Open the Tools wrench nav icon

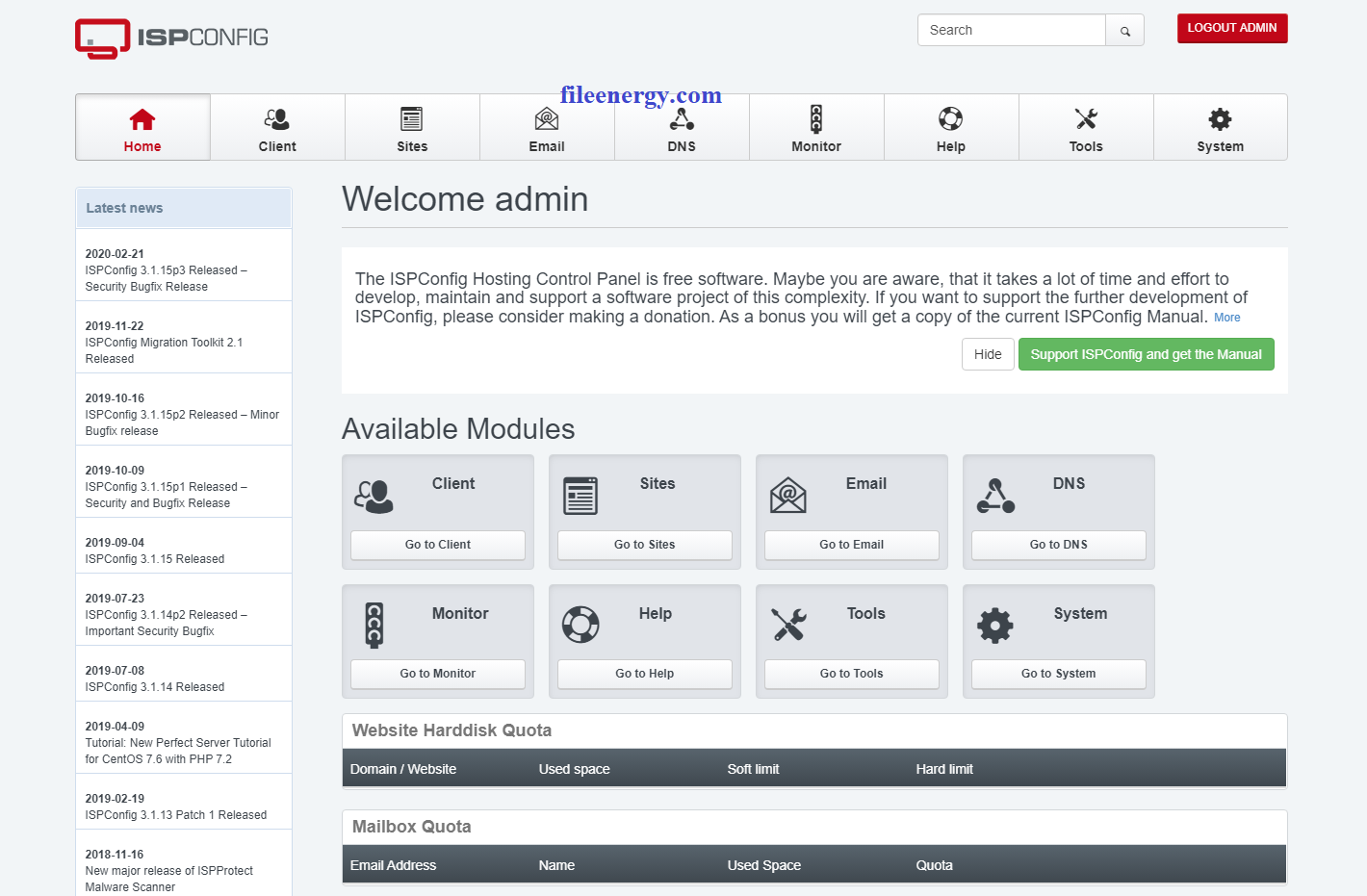pyautogui.click(x=1086, y=119)
